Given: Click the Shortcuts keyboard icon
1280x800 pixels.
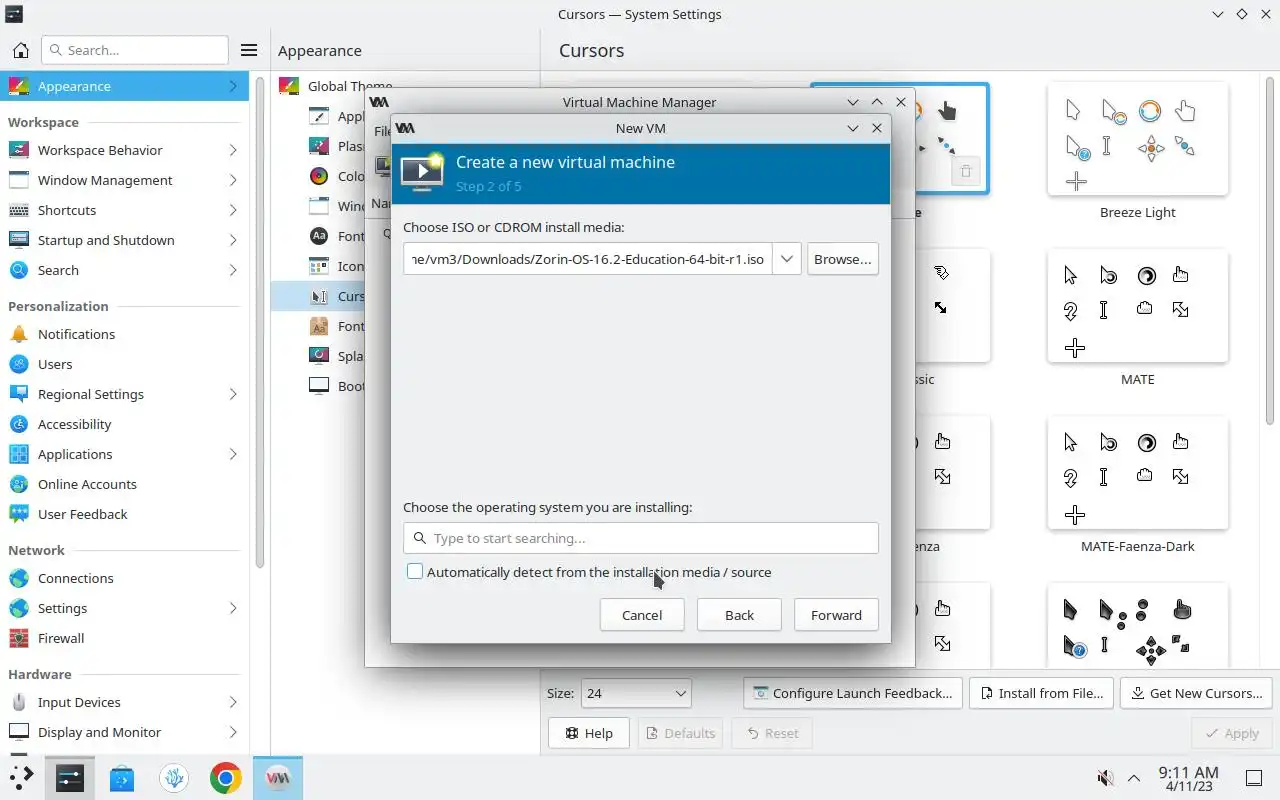Looking at the screenshot, I should coord(19,210).
